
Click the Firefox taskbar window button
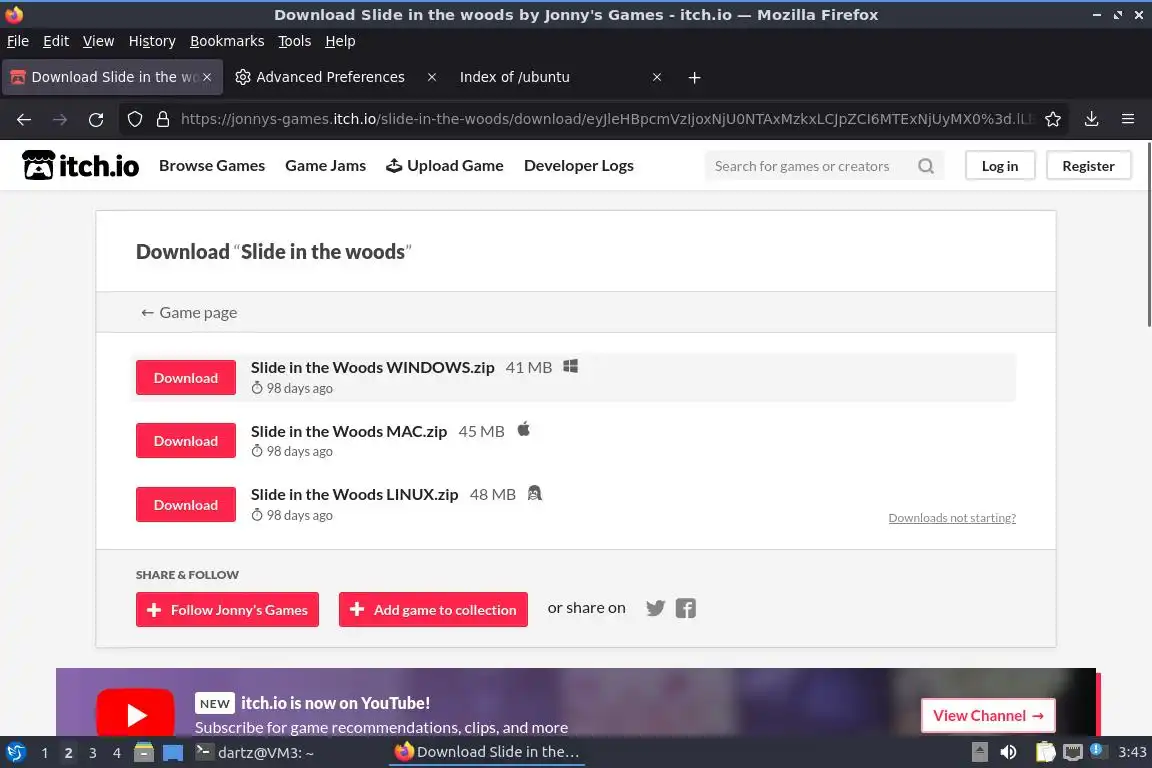tap(487, 753)
